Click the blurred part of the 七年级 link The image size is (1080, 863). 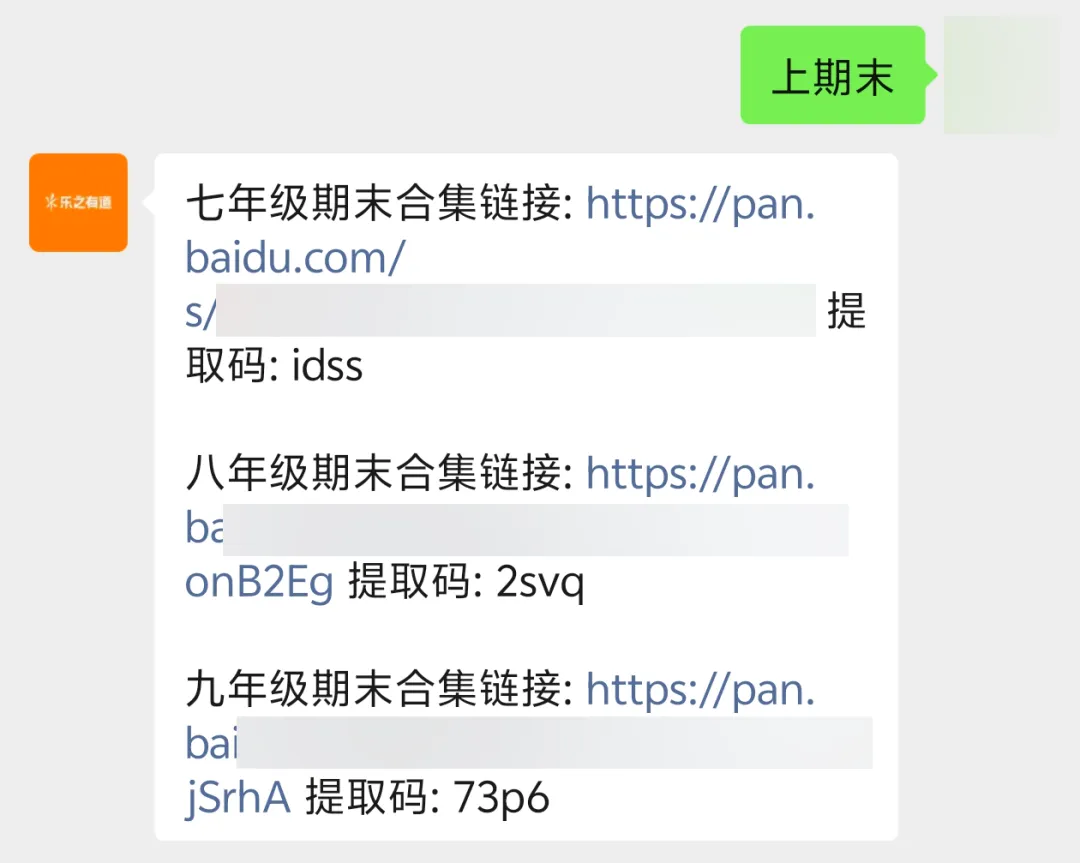pos(516,311)
